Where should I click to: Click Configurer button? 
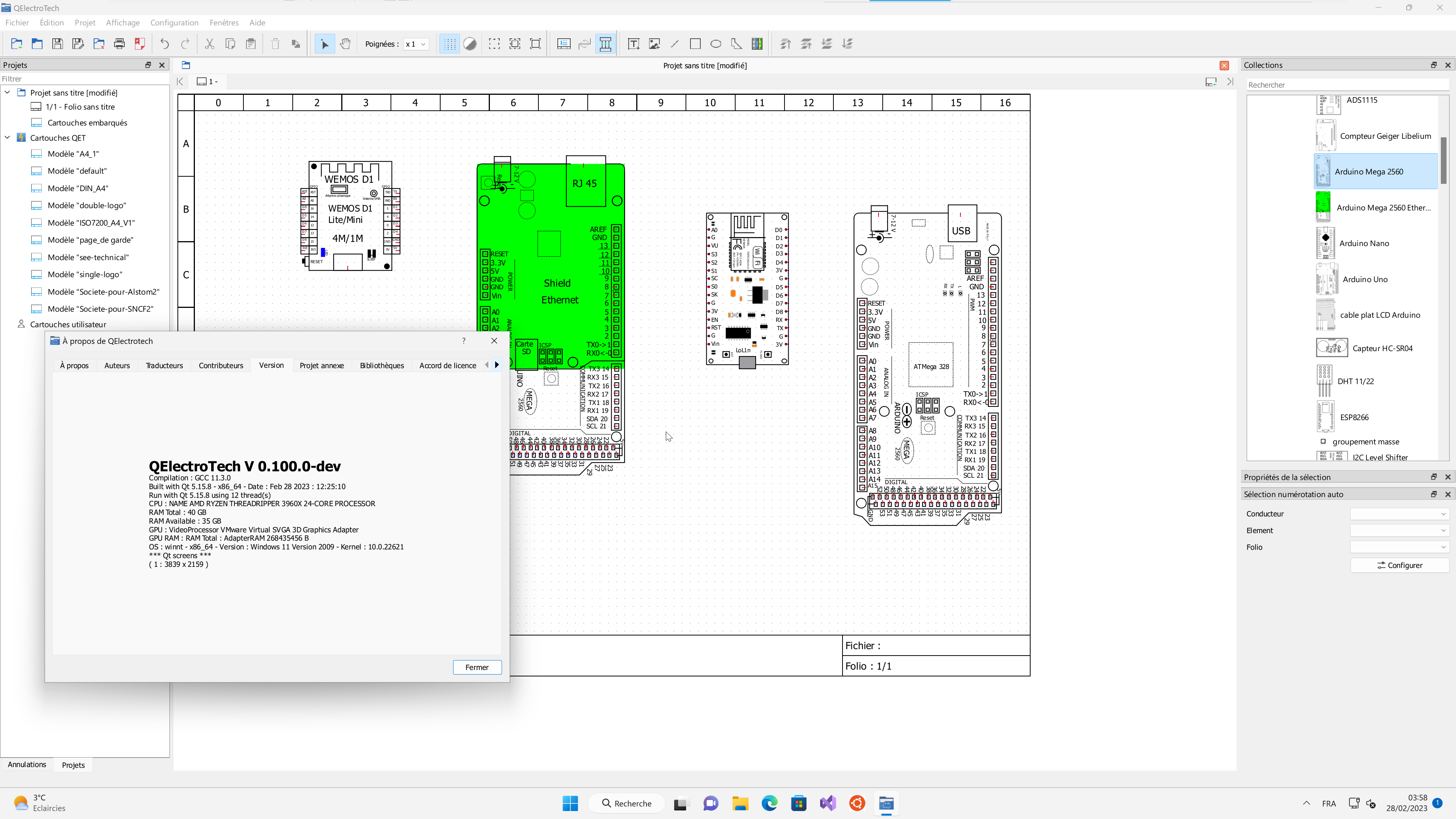(x=1400, y=565)
